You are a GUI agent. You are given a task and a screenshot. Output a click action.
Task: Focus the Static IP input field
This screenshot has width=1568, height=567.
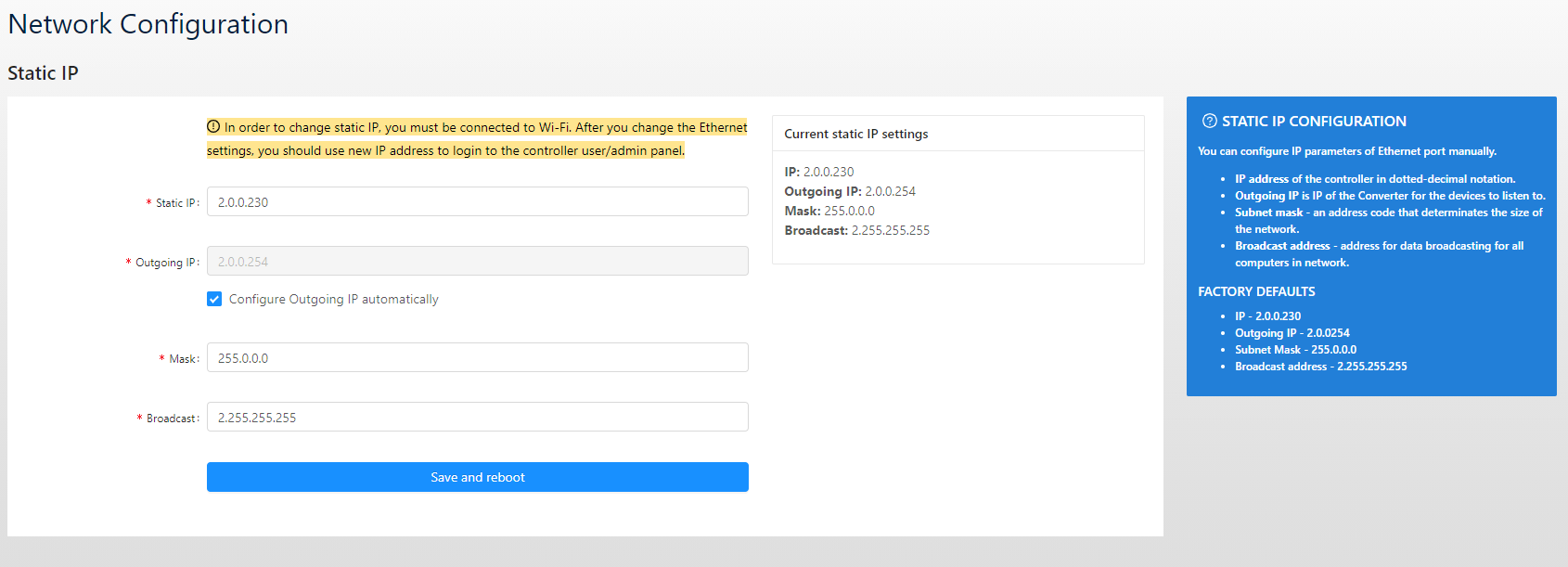pyautogui.click(x=477, y=201)
